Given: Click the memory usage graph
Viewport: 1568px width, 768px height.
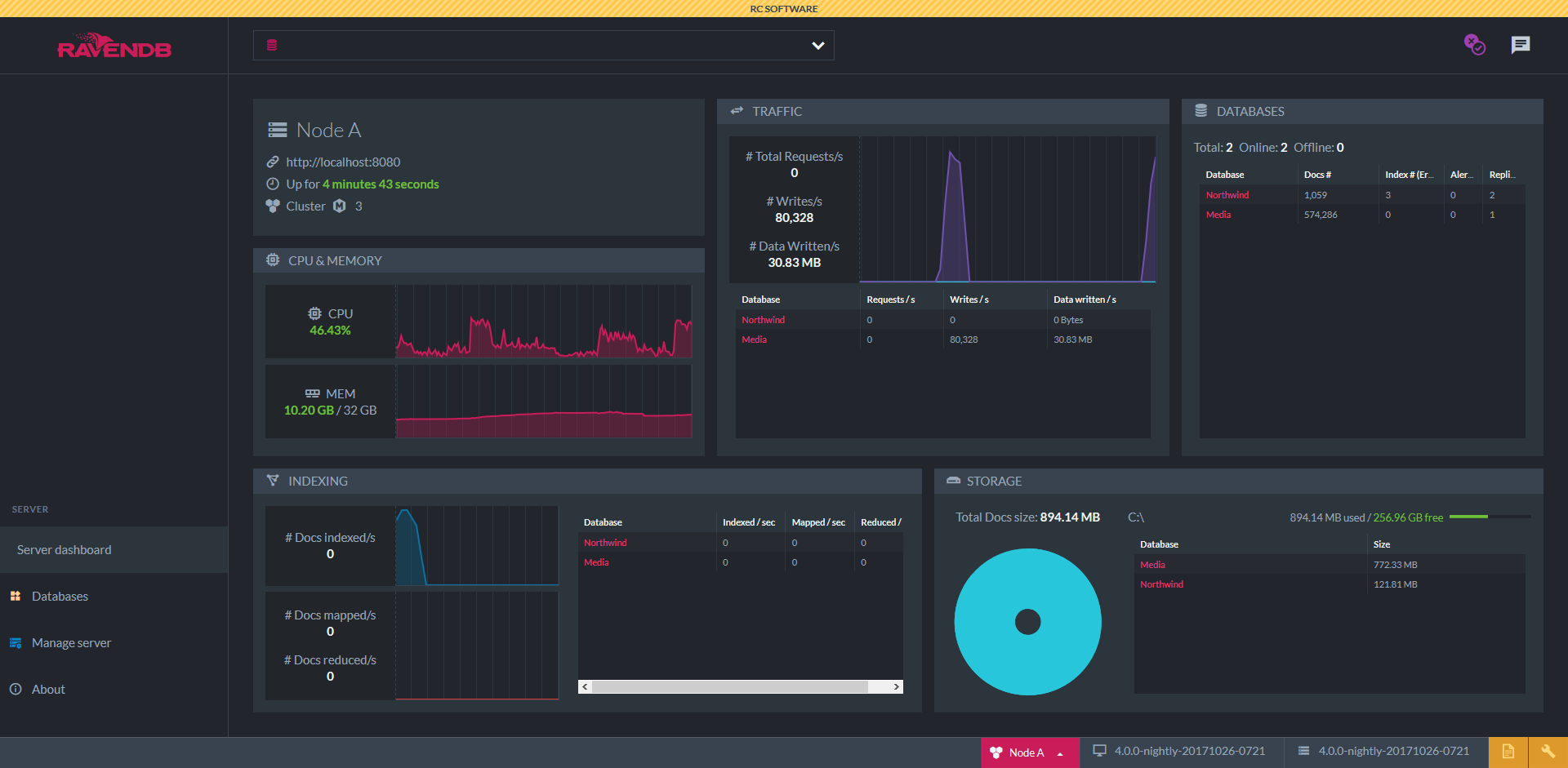Looking at the screenshot, I should 544,402.
